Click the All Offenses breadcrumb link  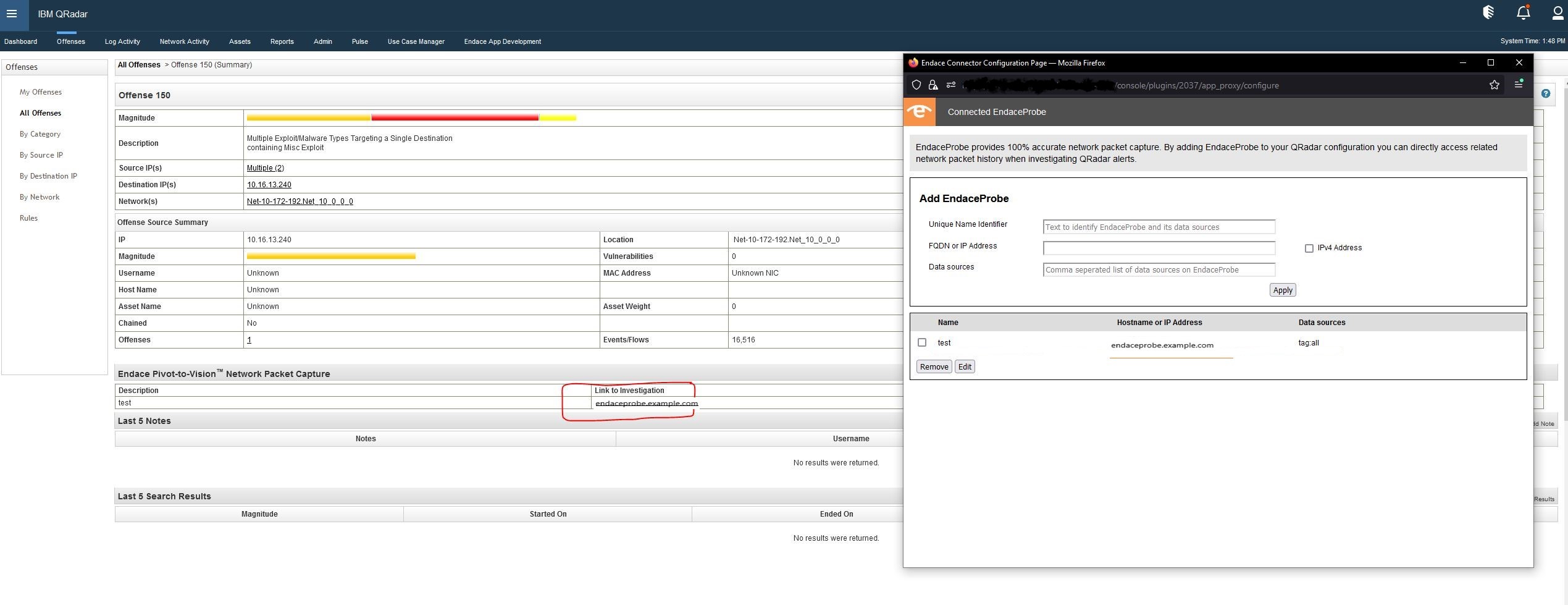[139, 65]
